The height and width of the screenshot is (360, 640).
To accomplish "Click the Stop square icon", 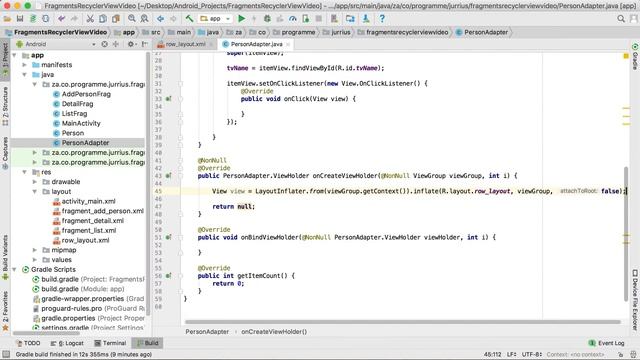I will 319,19.
